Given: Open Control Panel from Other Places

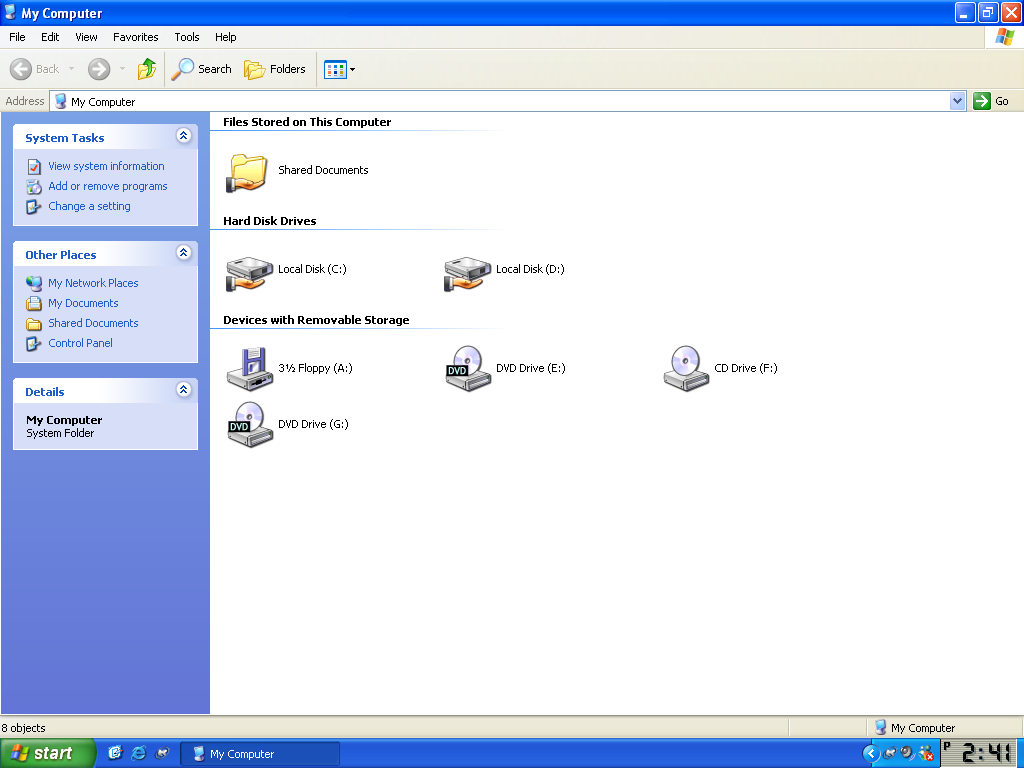Looking at the screenshot, I should pos(80,343).
